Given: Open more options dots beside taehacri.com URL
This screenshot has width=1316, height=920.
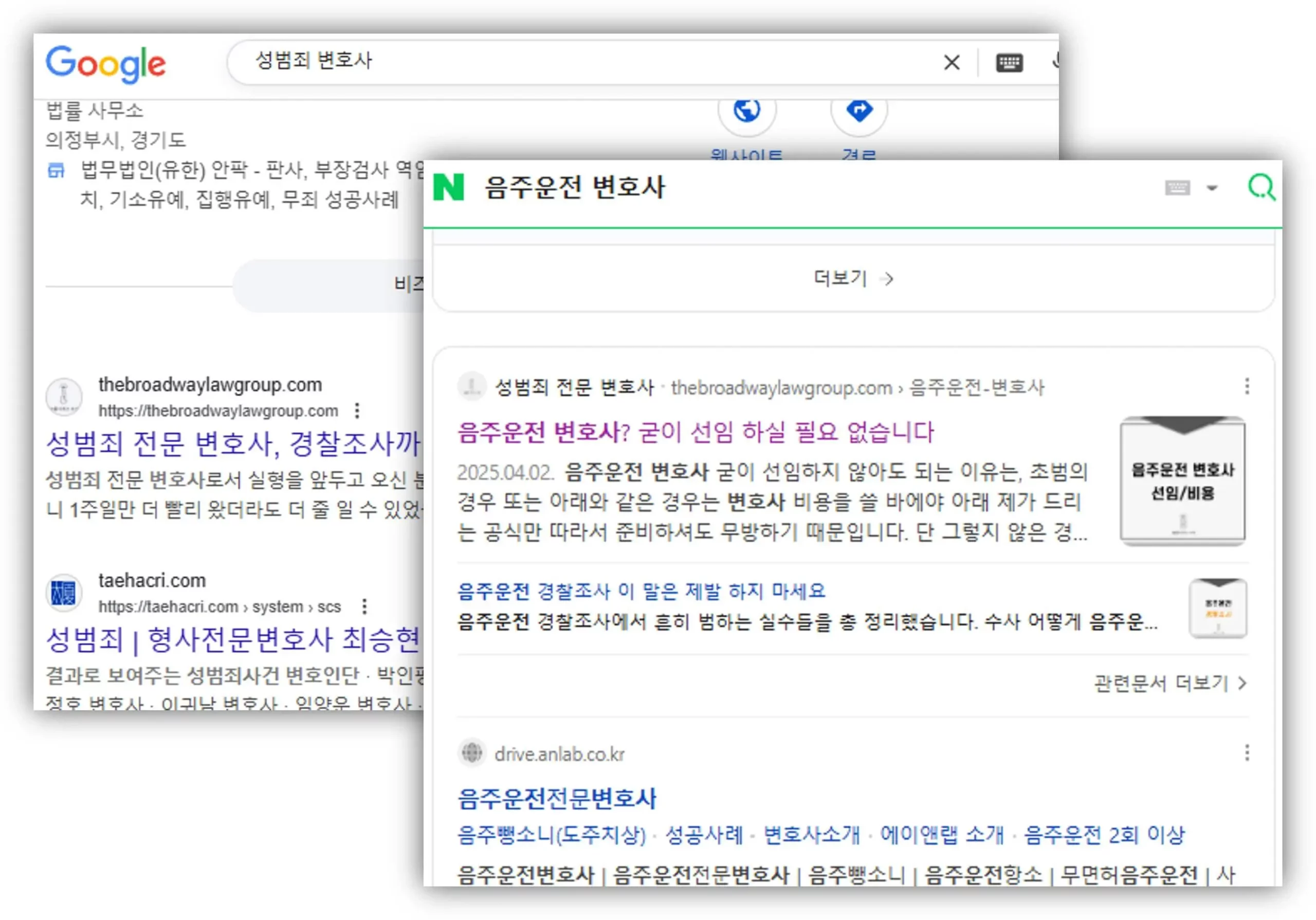Looking at the screenshot, I should tap(364, 606).
